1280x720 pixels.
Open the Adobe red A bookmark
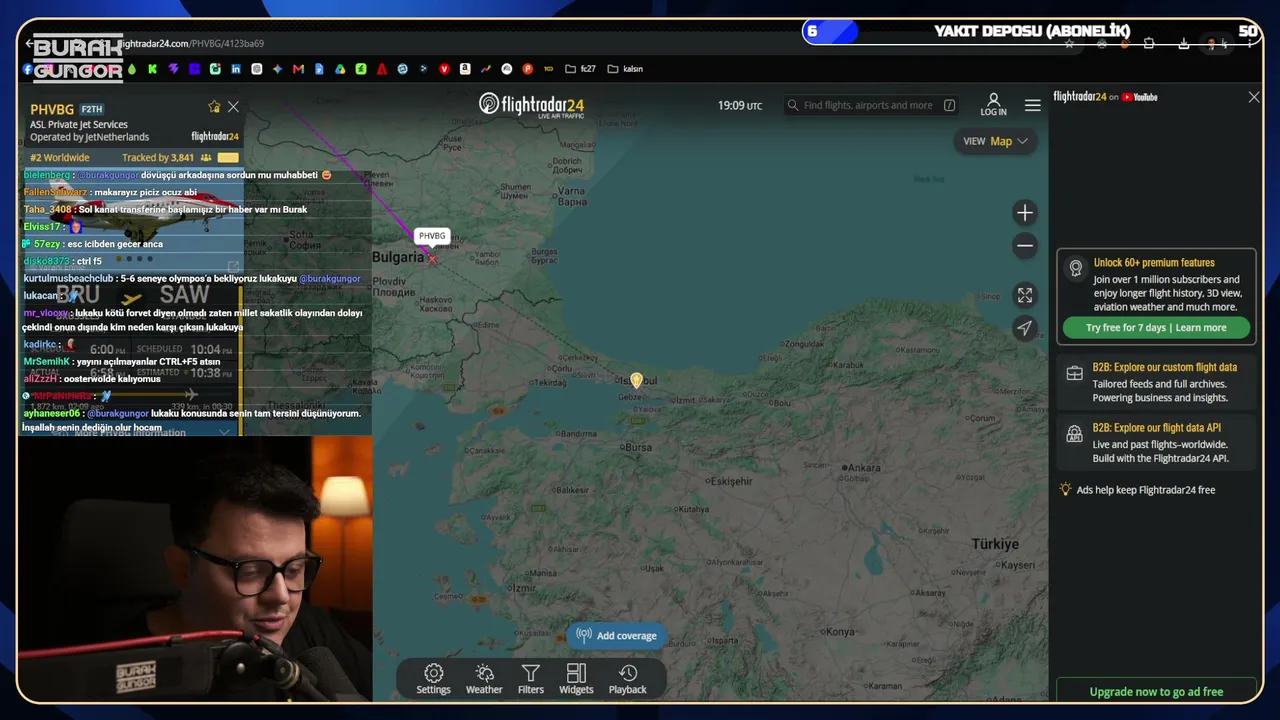(x=382, y=69)
